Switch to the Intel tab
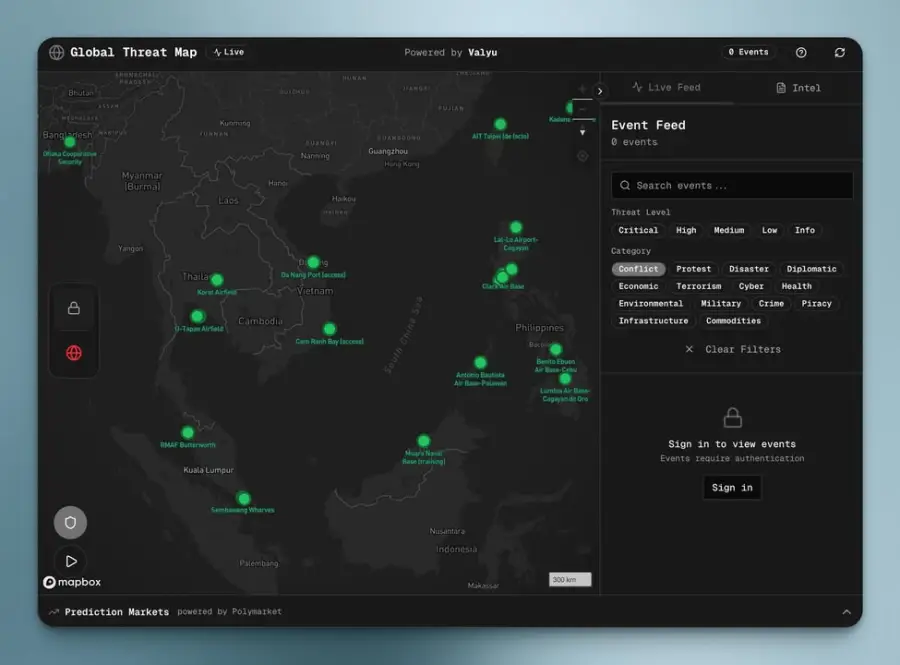This screenshot has width=900, height=665. coord(798,88)
